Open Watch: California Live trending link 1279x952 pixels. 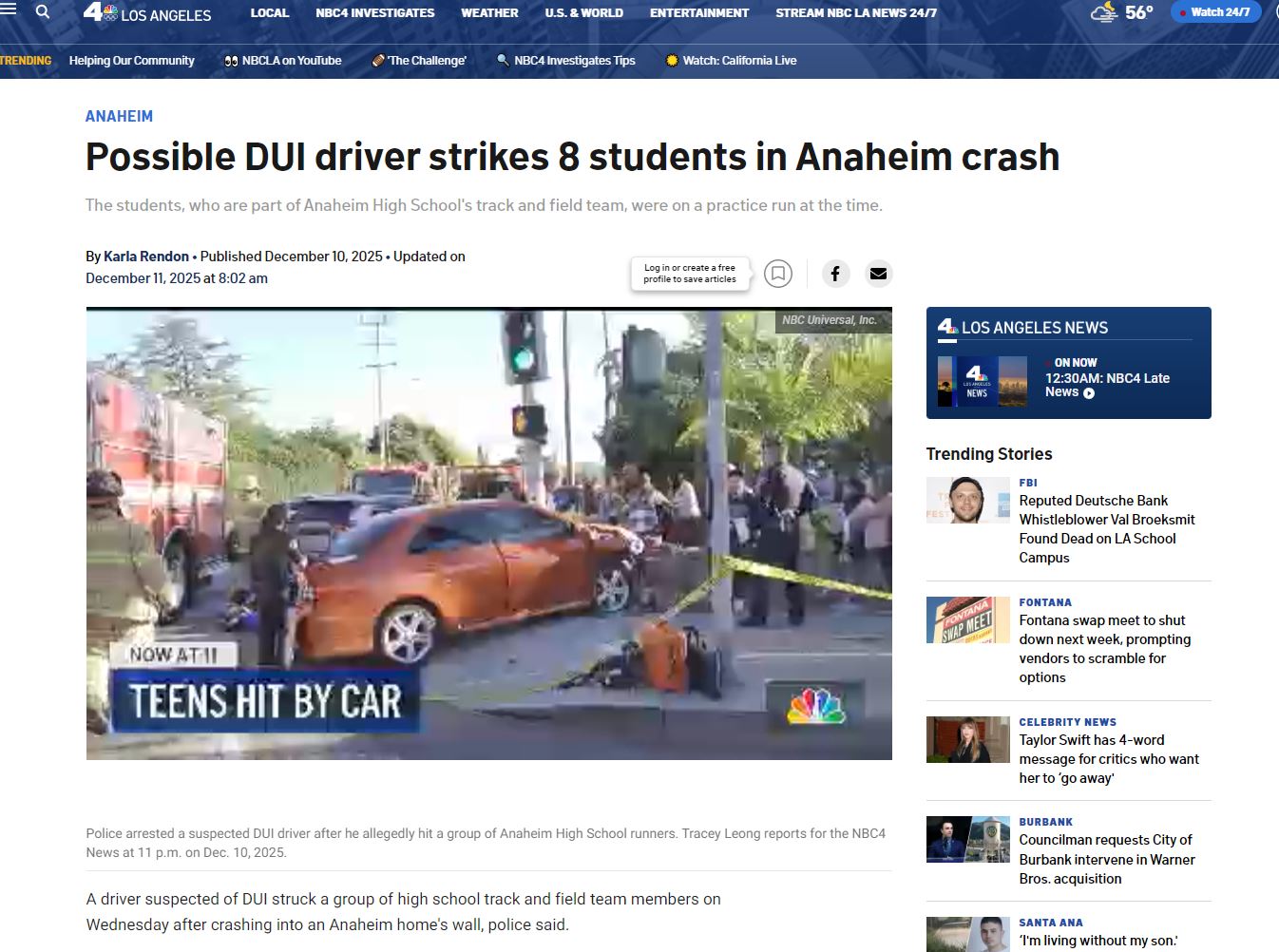(x=731, y=61)
